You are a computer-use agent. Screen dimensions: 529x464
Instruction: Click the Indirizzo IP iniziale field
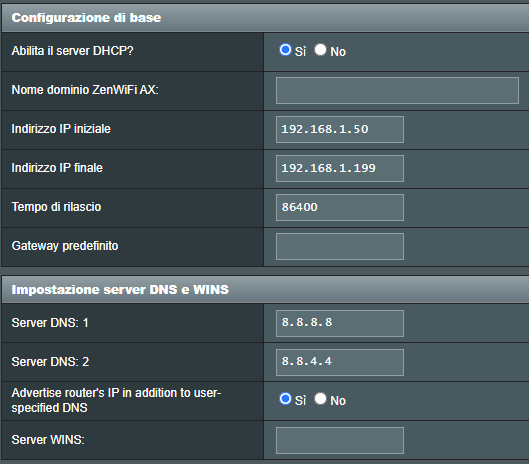pyautogui.click(x=340, y=129)
